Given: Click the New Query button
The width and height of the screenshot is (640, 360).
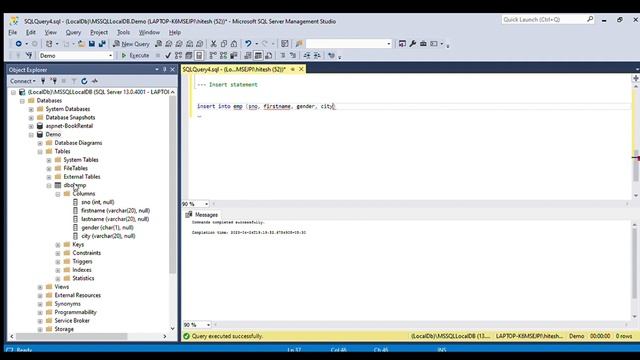Looking at the screenshot, I should (x=131, y=44).
